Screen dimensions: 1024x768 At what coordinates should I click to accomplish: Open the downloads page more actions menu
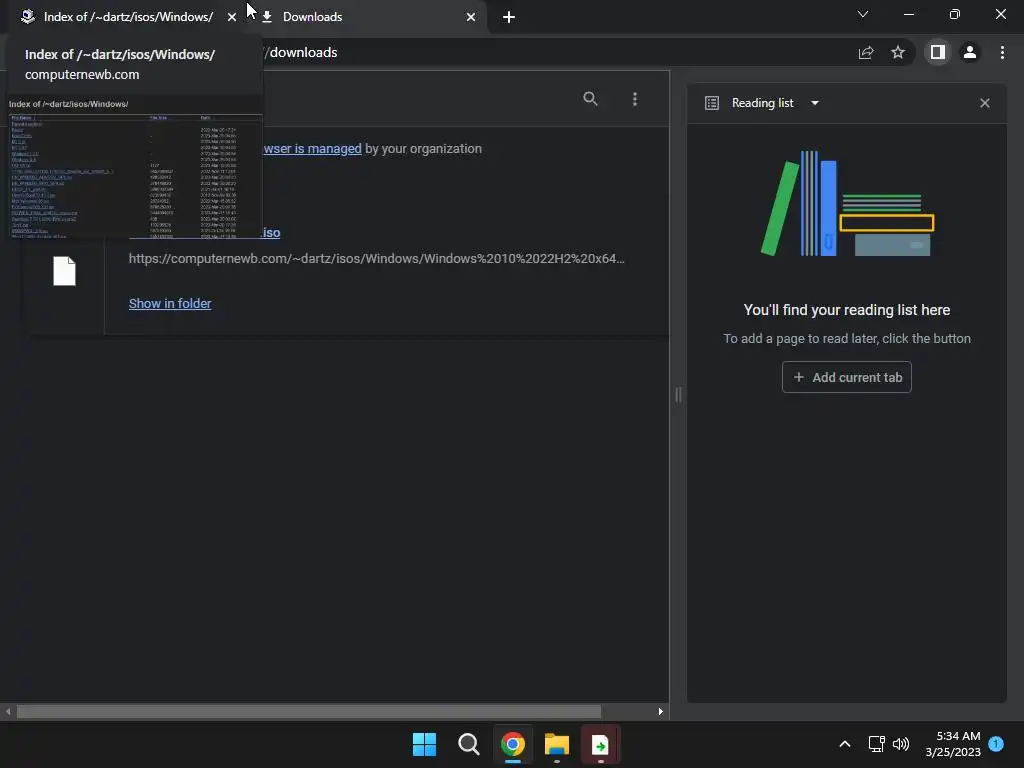coord(635,99)
